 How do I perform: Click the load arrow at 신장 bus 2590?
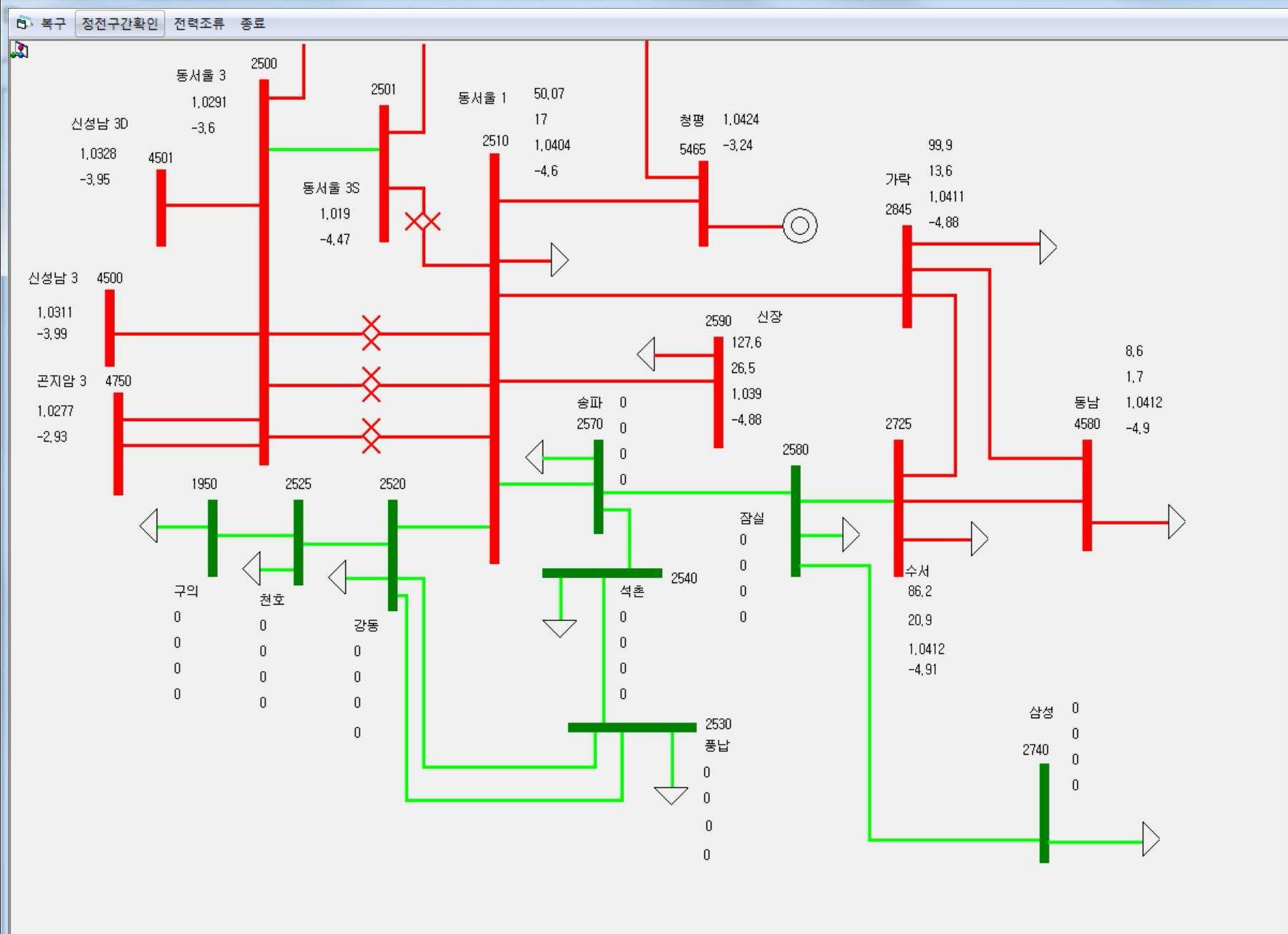[646, 354]
